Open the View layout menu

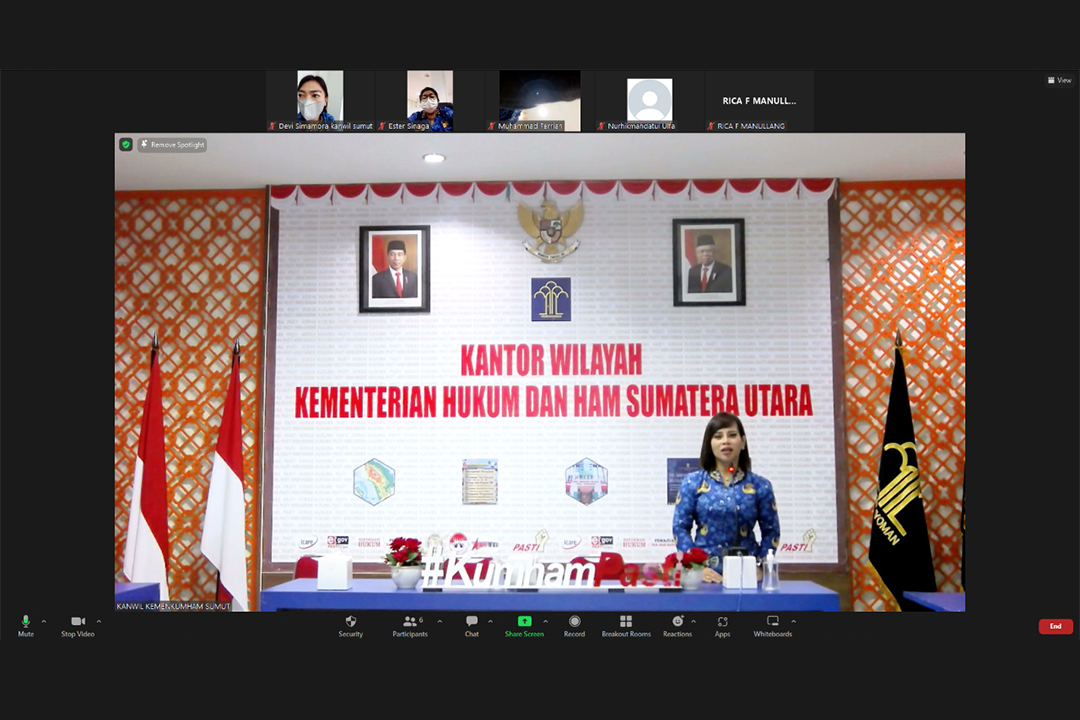click(x=1059, y=80)
